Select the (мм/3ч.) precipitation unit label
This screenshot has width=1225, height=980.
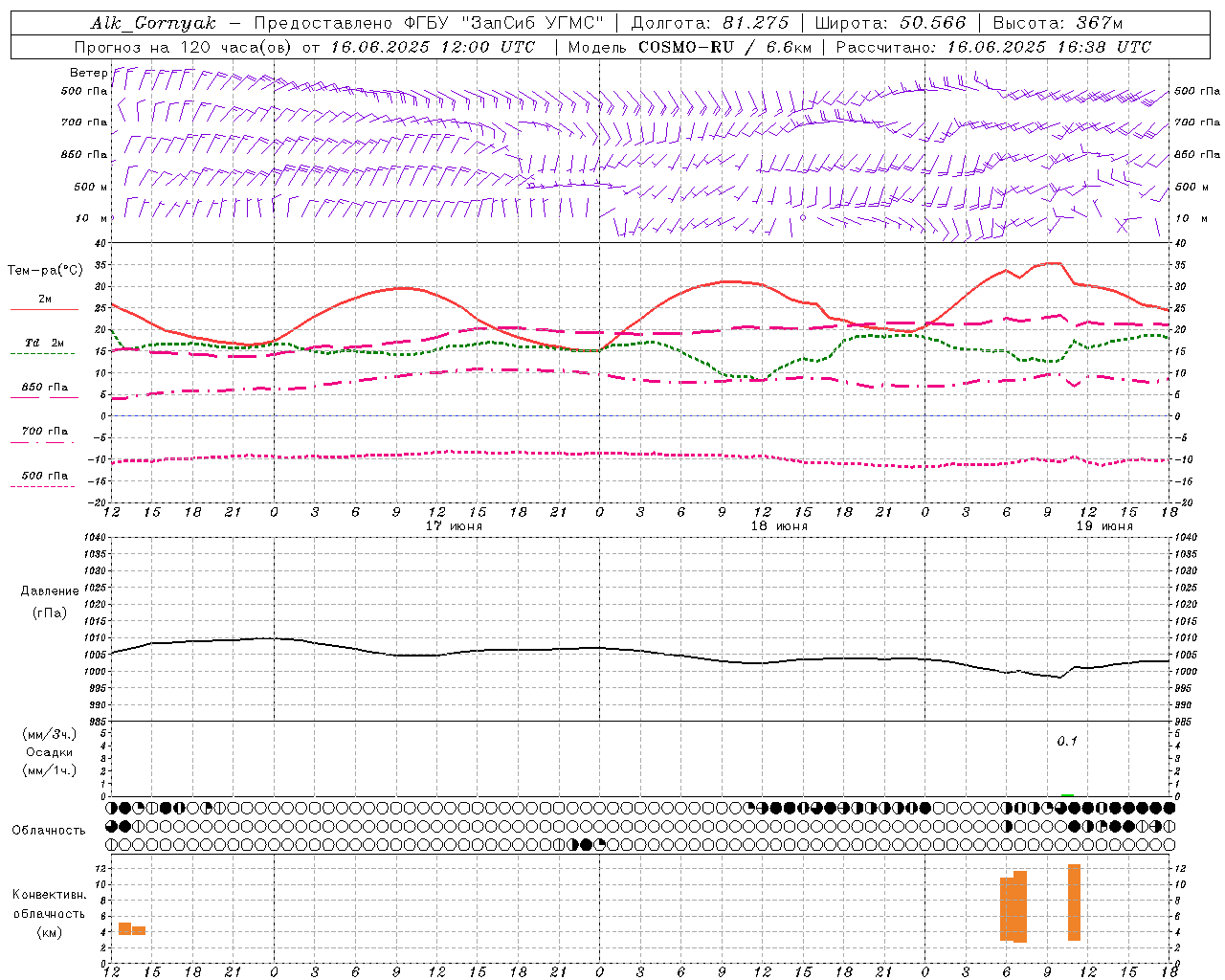50,734
